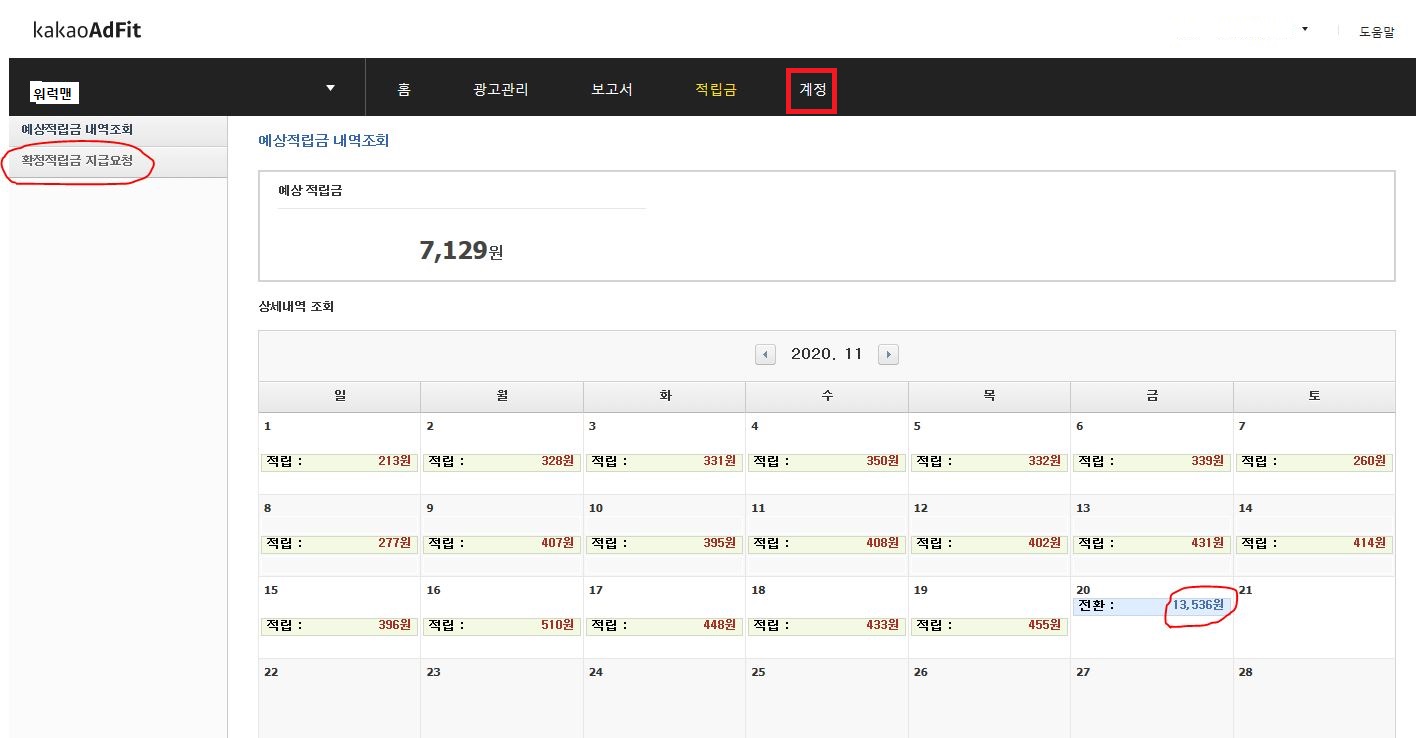Viewport: 1416px width, 738px height.
Task: Click the 213원 entry on day 1
Action: click(338, 462)
